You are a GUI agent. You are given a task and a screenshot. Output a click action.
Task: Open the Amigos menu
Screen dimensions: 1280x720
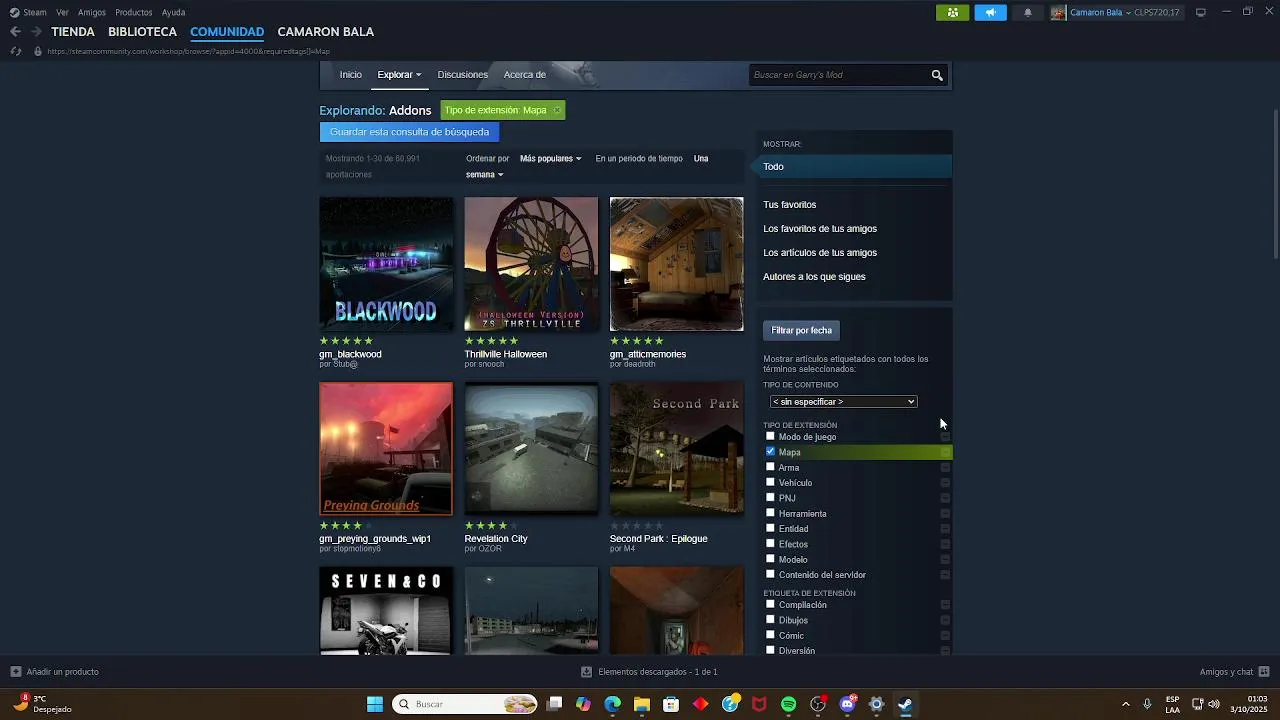[92, 13]
